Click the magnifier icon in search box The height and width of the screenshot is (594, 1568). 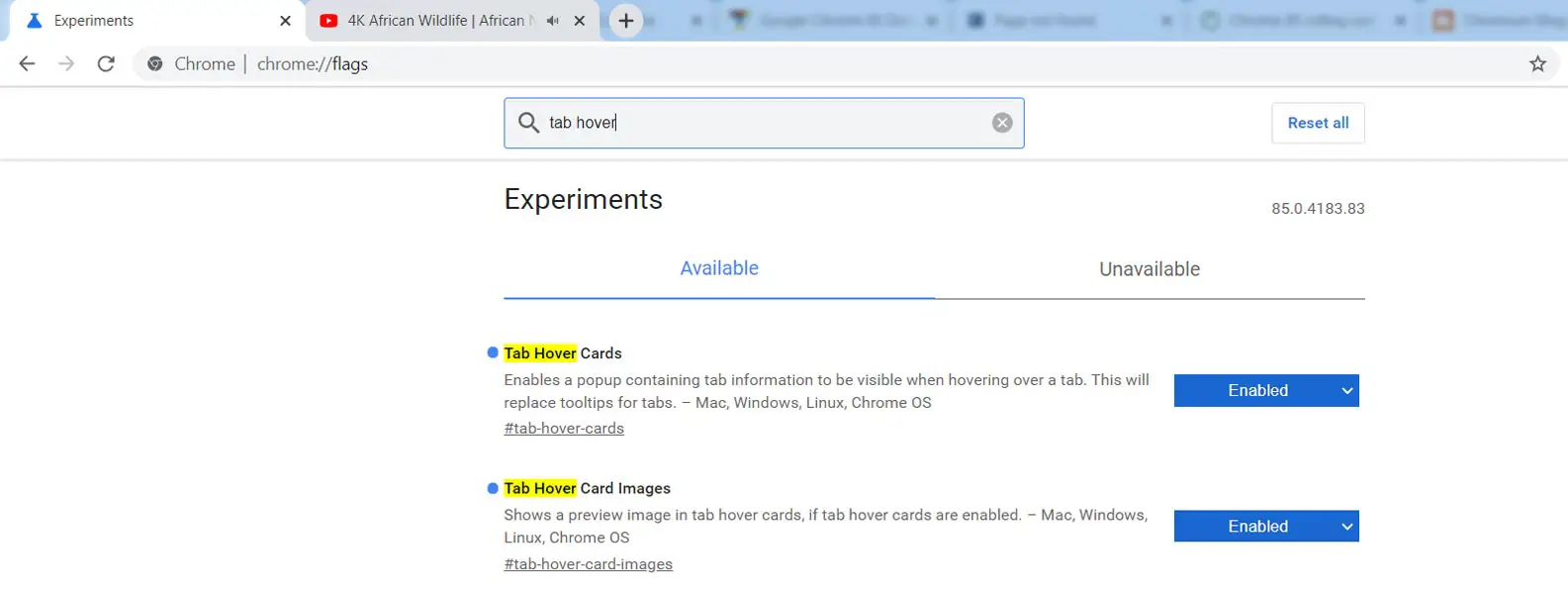[x=529, y=123]
